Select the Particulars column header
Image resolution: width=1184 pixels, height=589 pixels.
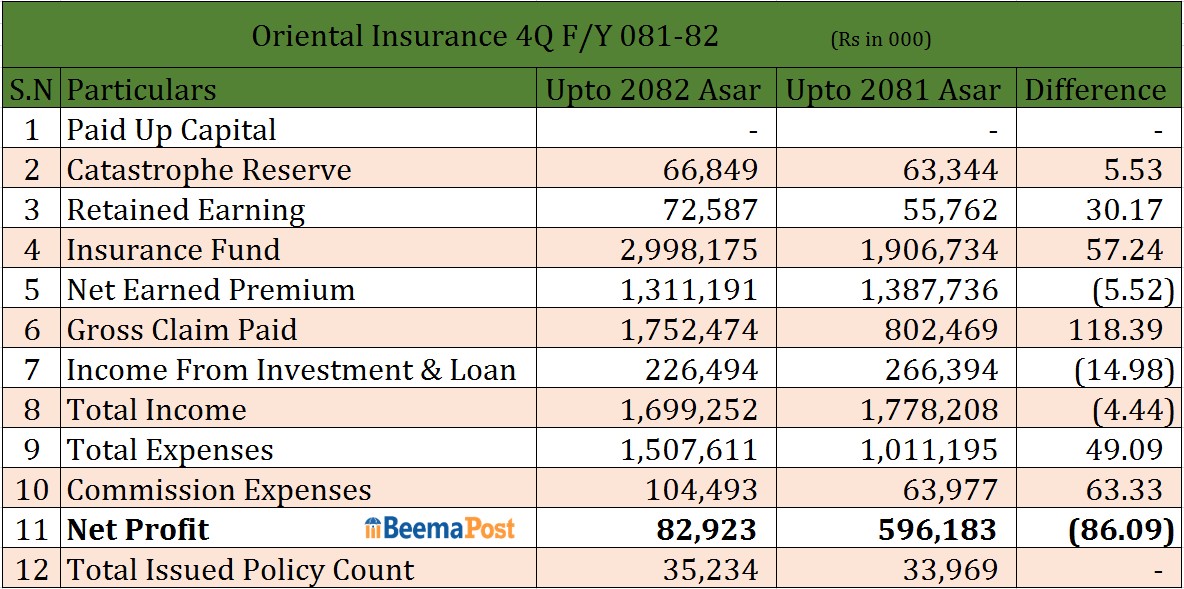tap(141, 90)
